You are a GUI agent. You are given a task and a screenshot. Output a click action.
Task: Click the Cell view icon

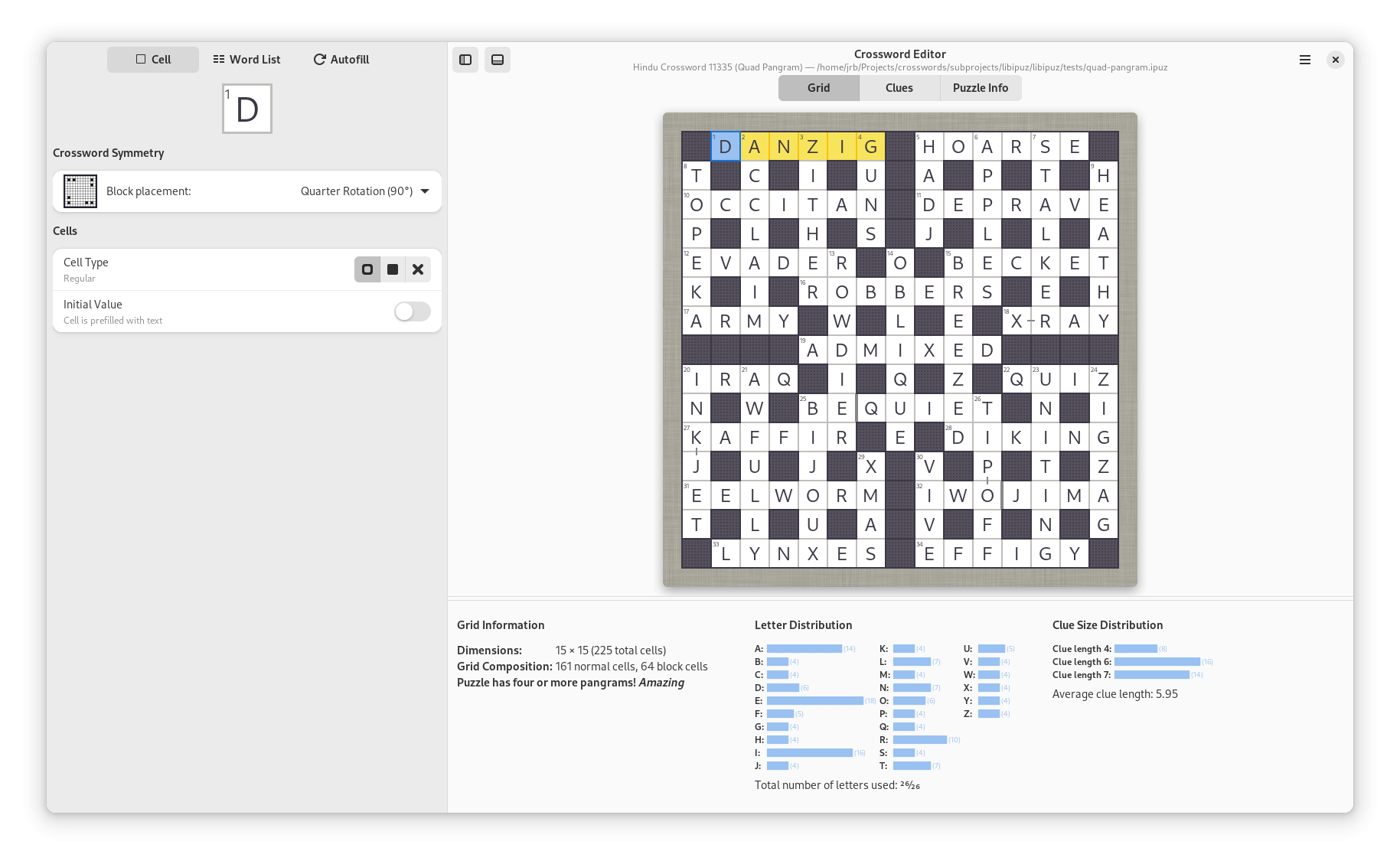141,59
